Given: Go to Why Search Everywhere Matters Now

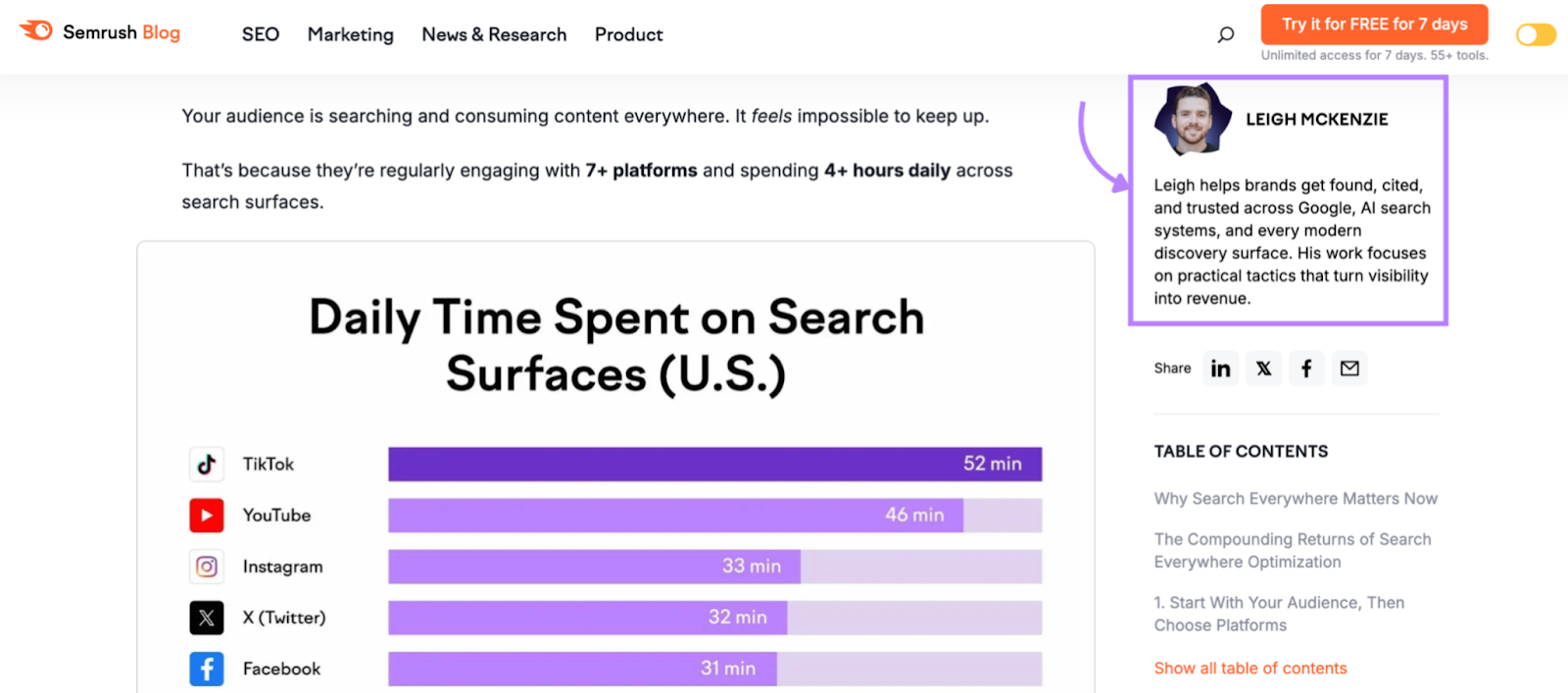Looking at the screenshot, I should tap(1296, 499).
